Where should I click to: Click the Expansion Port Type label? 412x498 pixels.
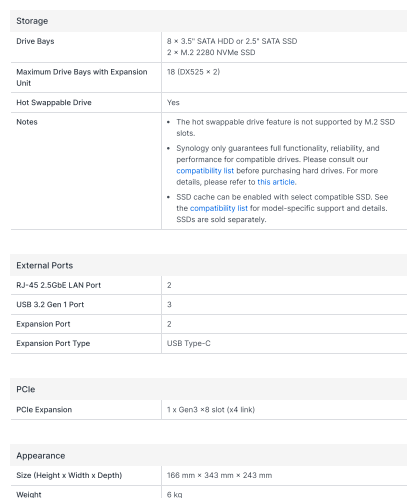(x=53, y=343)
